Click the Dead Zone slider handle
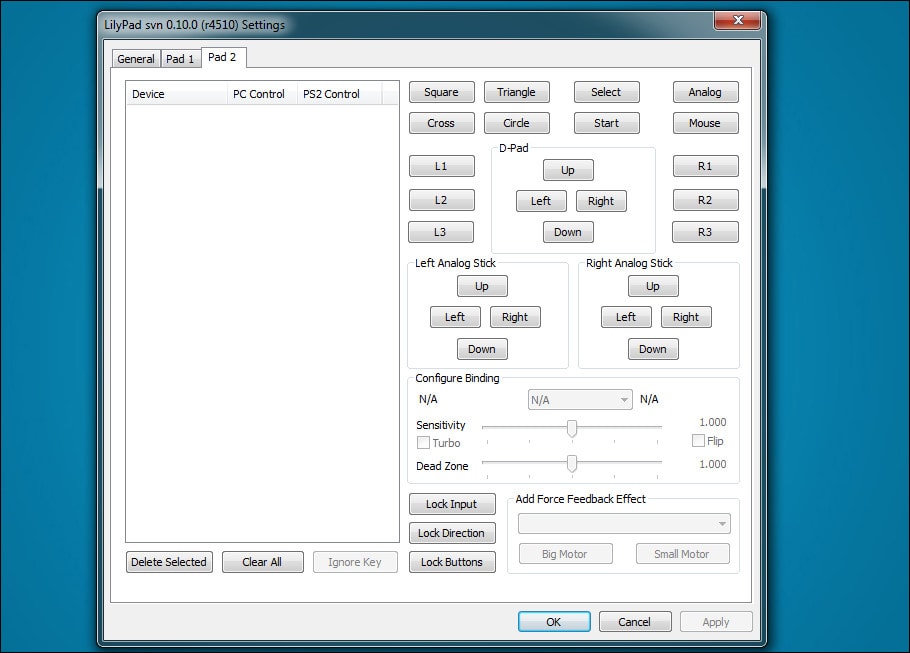 point(572,463)
